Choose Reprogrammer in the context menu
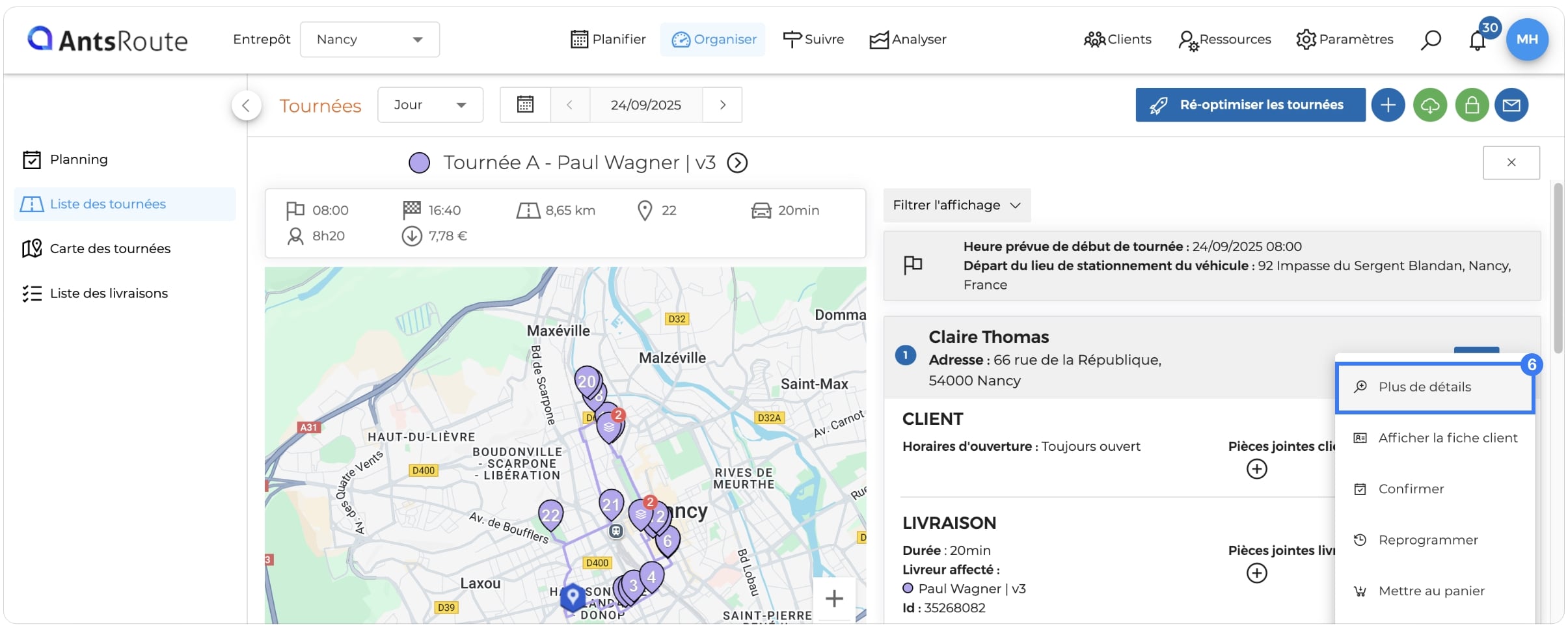The width and height of the screenshot is (1568, 633). pyautogui.click(x=1435, y=541)
